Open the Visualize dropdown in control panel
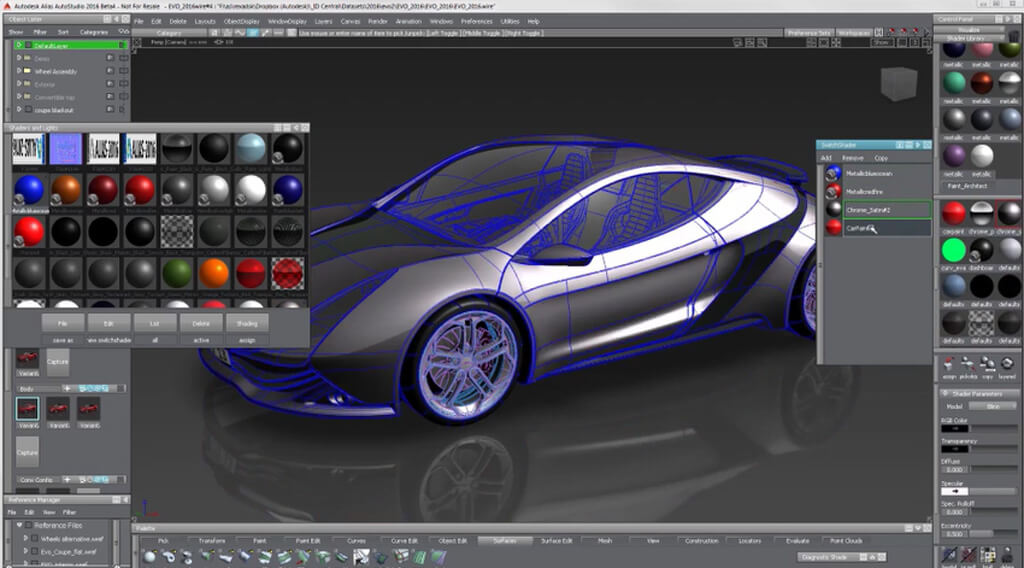1024x568 pixels. [x=968, y=29]
